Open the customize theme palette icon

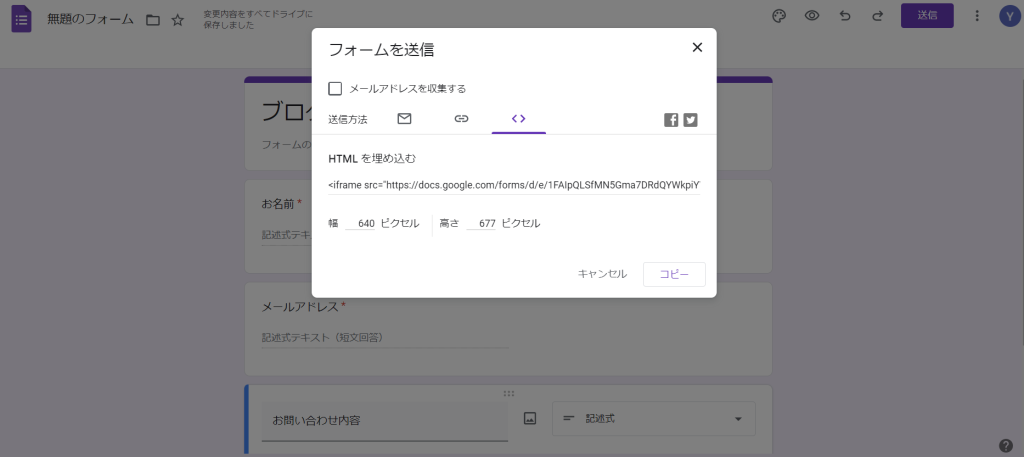[x=779, y=16]
